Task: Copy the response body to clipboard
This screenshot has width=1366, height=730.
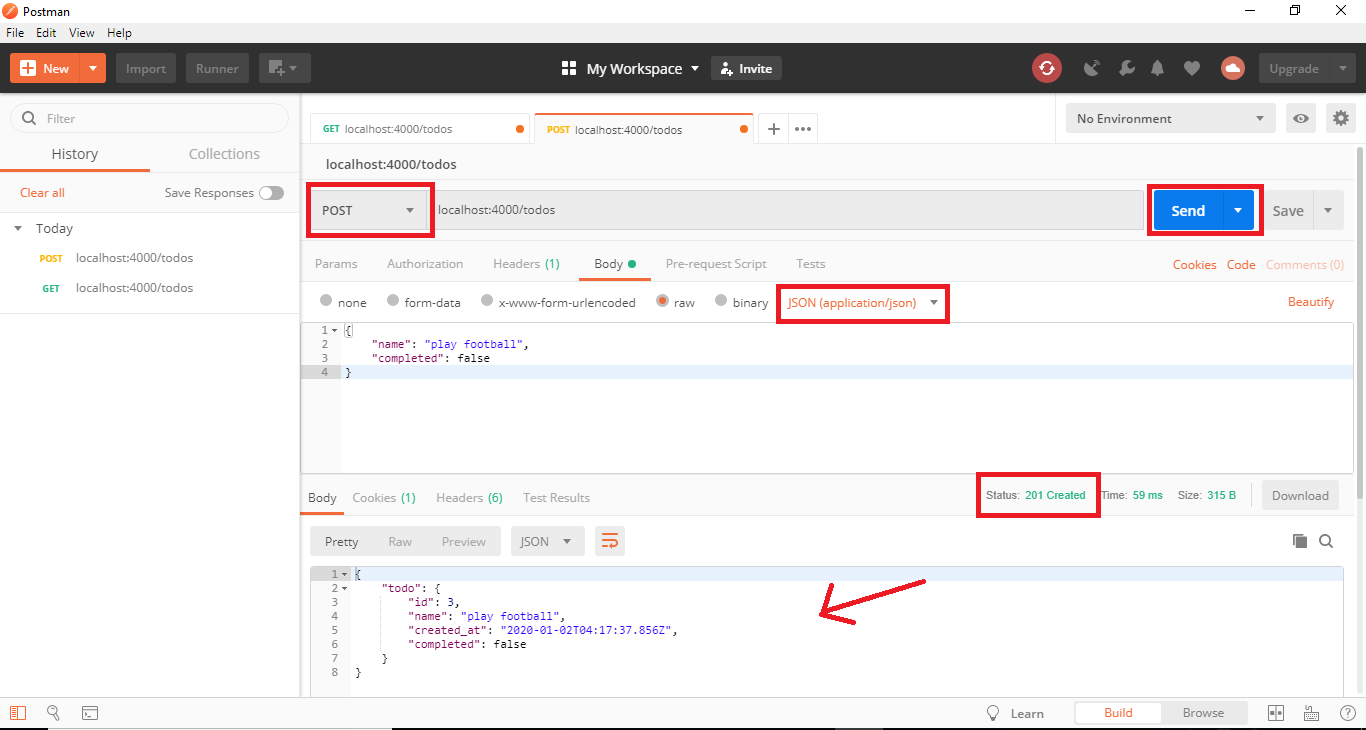Action: coord(1300,541)
